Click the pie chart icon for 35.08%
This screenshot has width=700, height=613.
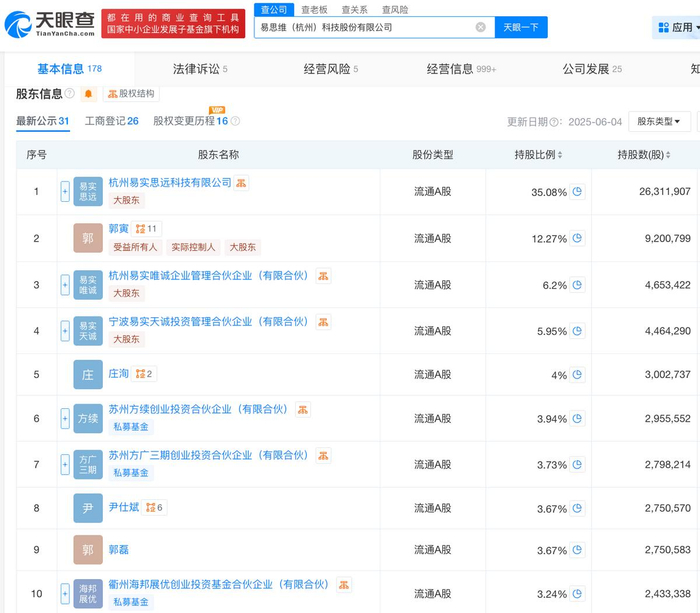[577, 192]
